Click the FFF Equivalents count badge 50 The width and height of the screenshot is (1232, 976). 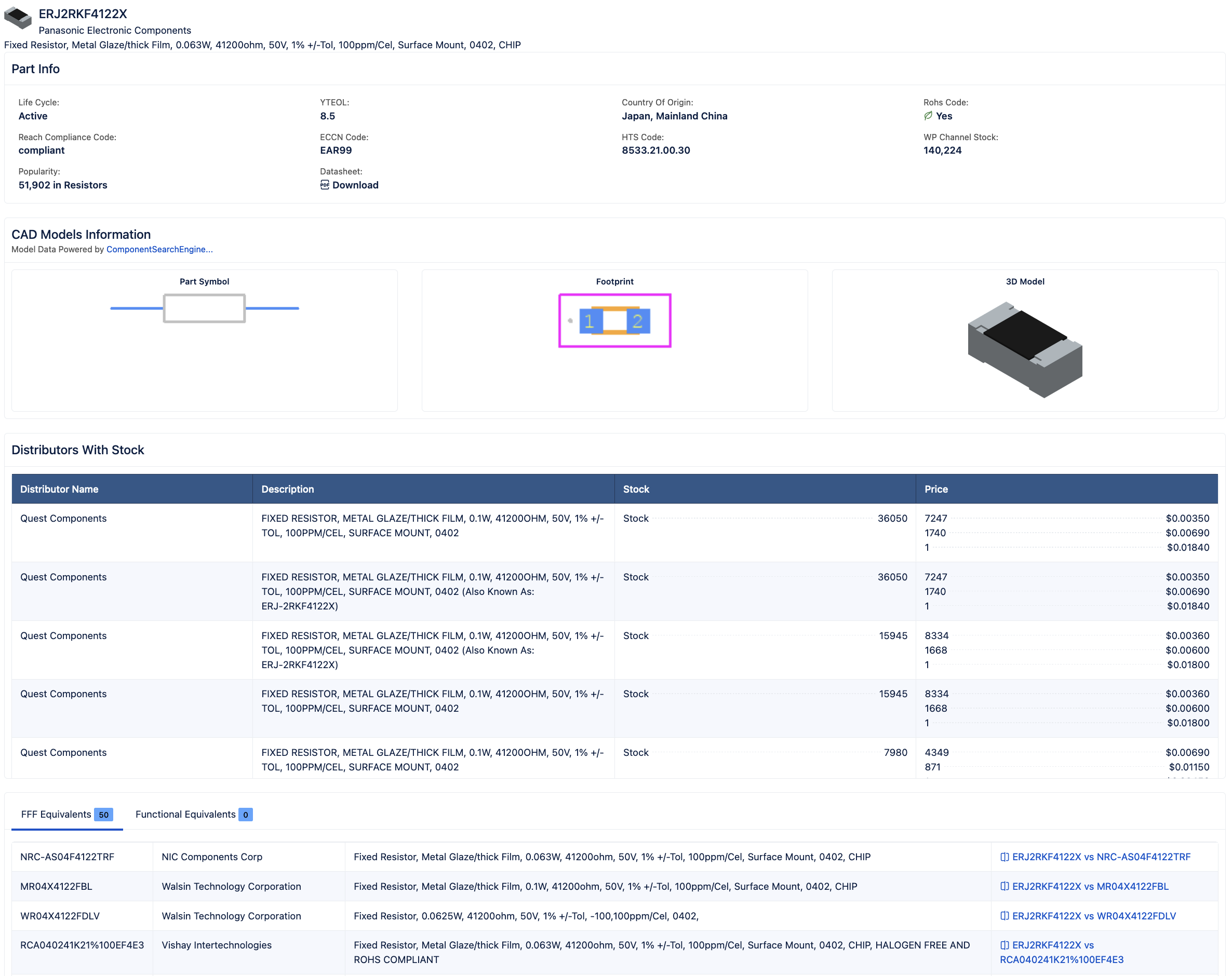tap(103, 815)
